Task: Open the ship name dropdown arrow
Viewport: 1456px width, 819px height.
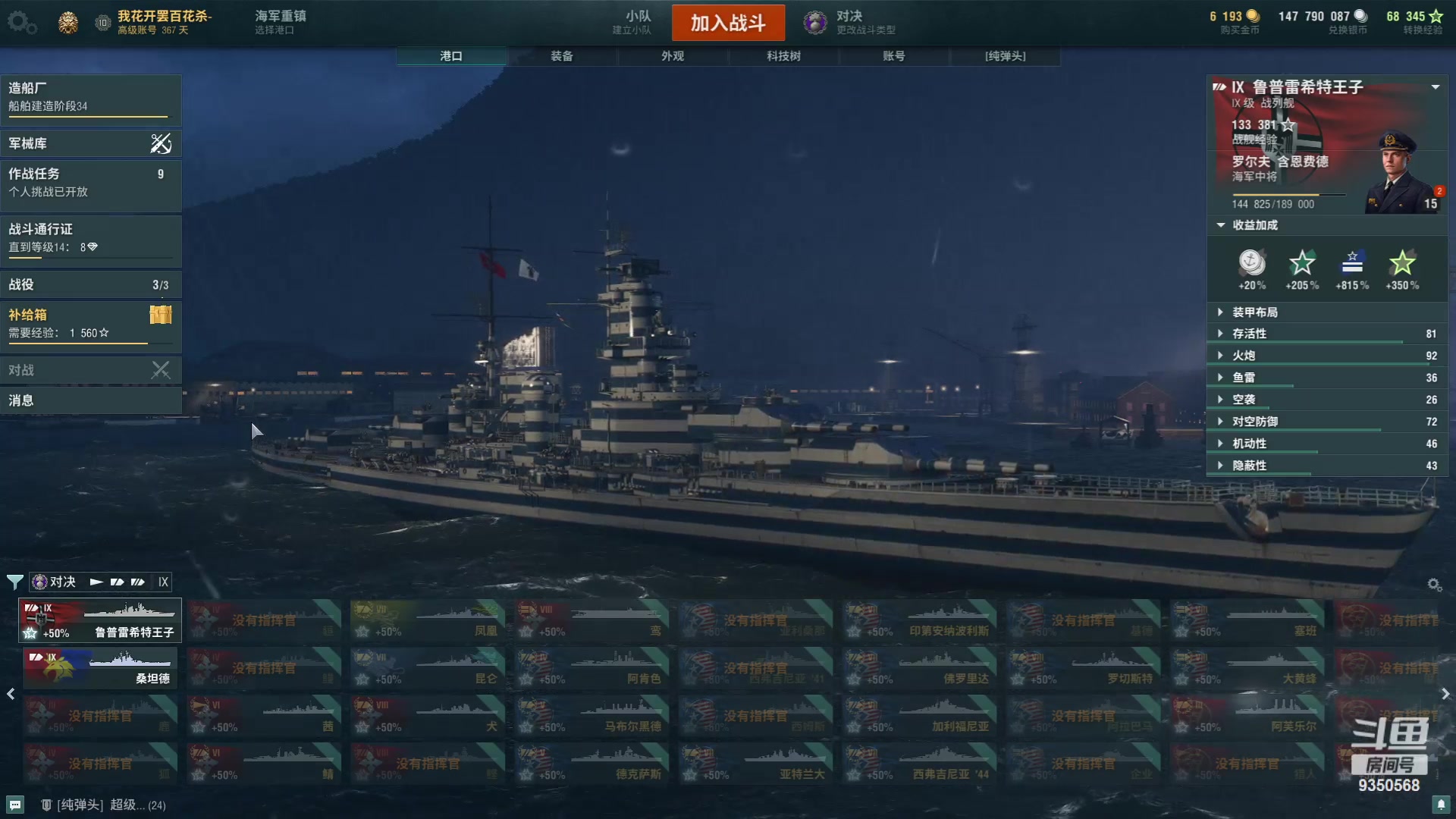Action: click(x=1436, y=87)
